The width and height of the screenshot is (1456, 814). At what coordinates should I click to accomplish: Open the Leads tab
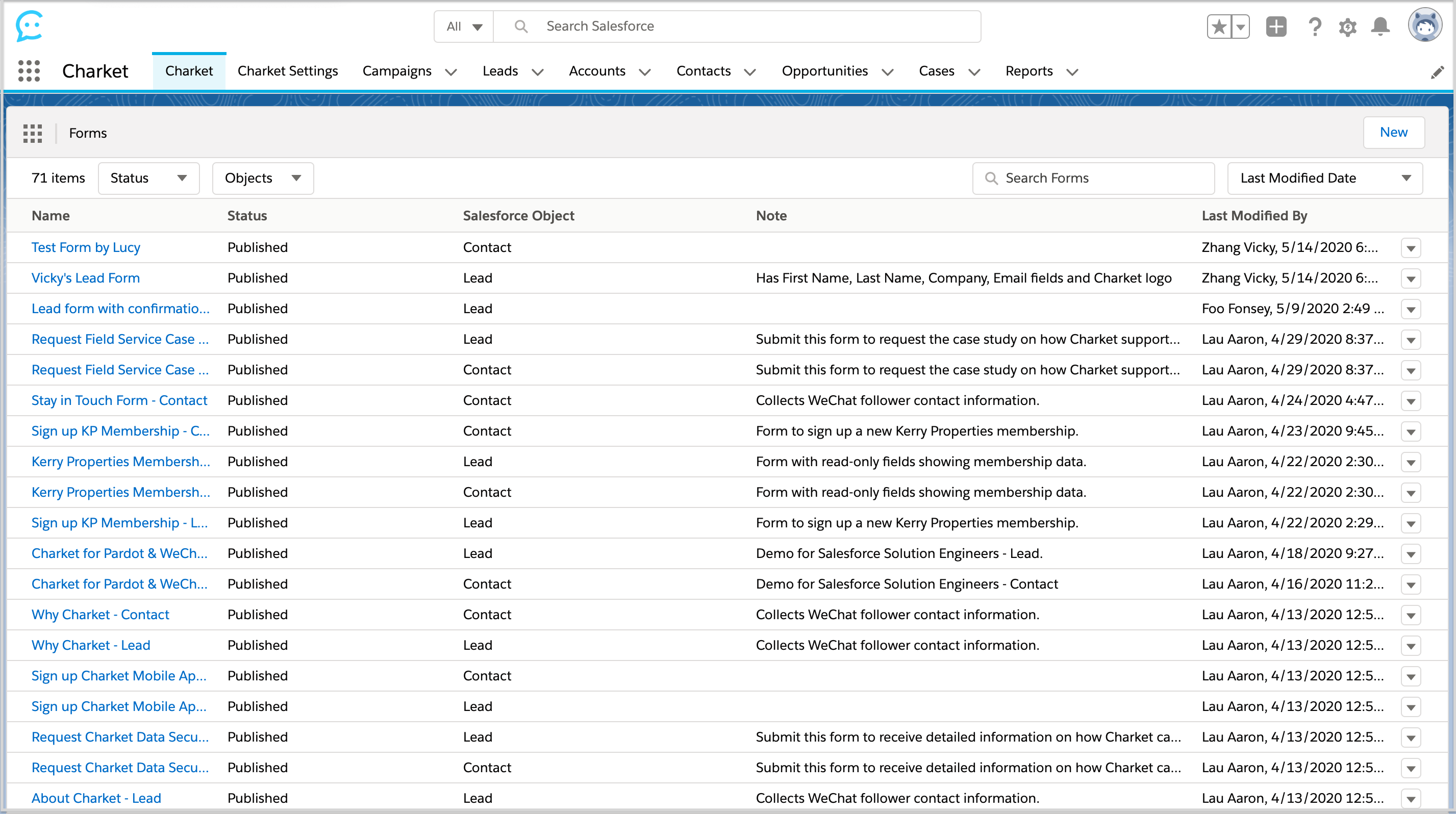tap(500, 71)
